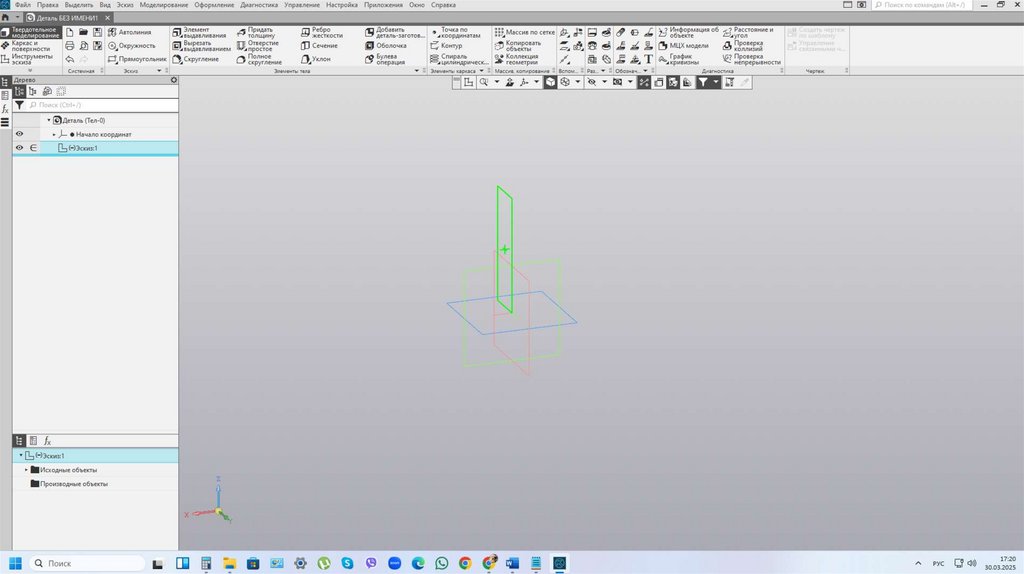Open the Файл menu
Image resolution: width=1024 pixels, height=574 pixels.
(22, 5)
